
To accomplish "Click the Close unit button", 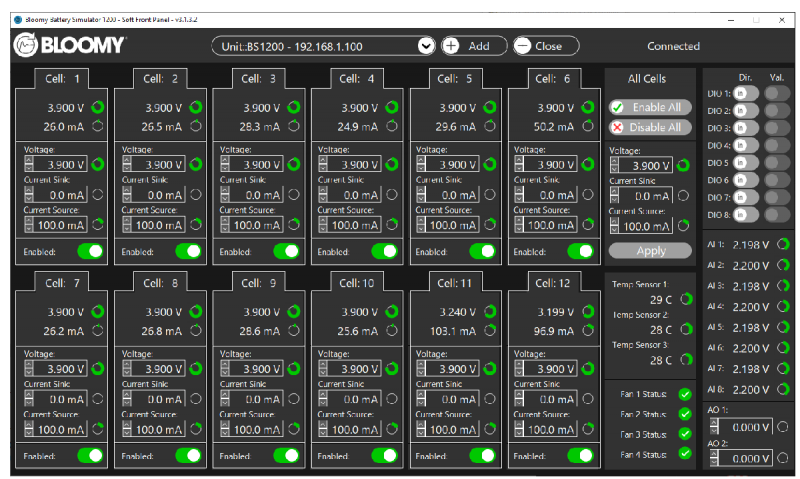I will click(x=546, y=46).
